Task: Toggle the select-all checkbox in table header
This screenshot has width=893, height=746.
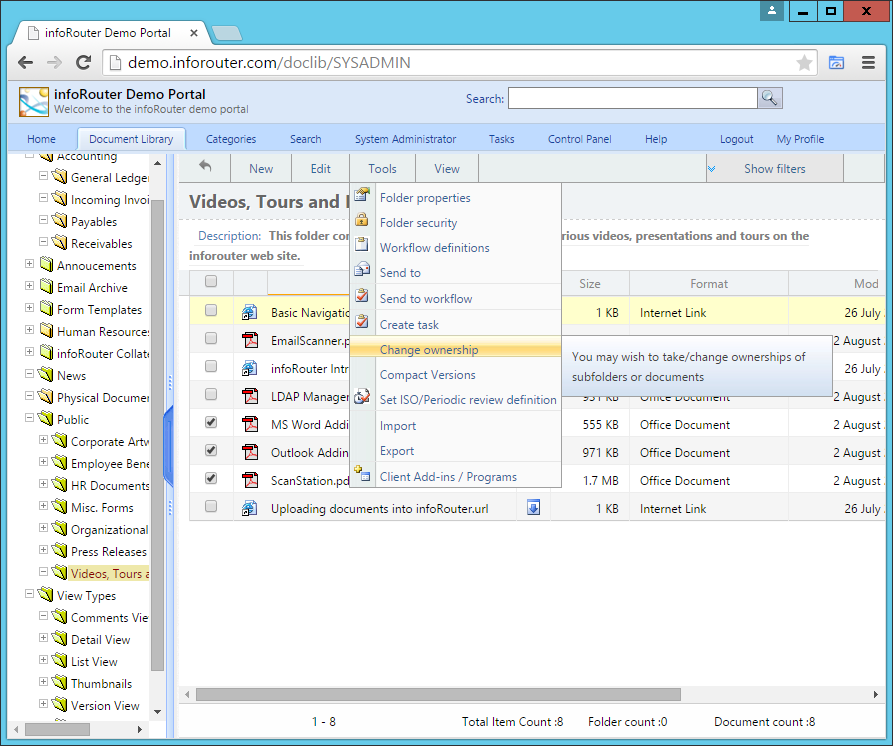Action: (211, 281)
